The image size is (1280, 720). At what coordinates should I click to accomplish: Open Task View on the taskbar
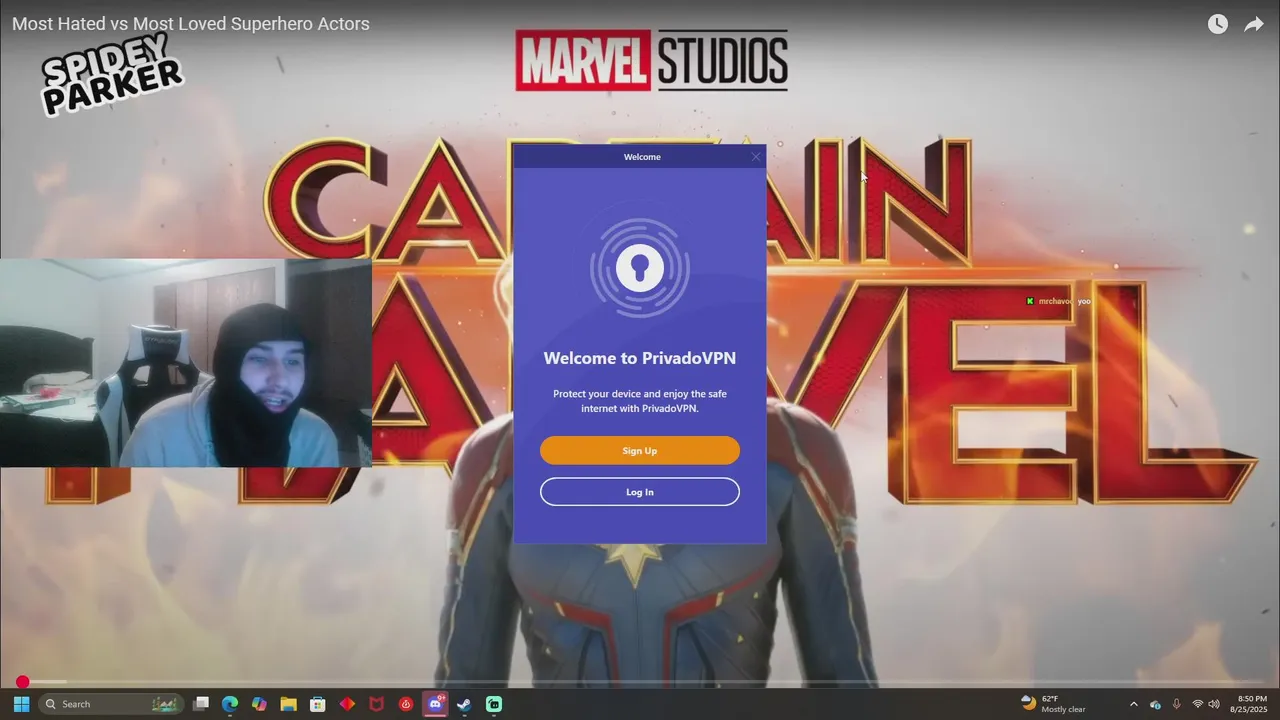click(x=201, y=704)
